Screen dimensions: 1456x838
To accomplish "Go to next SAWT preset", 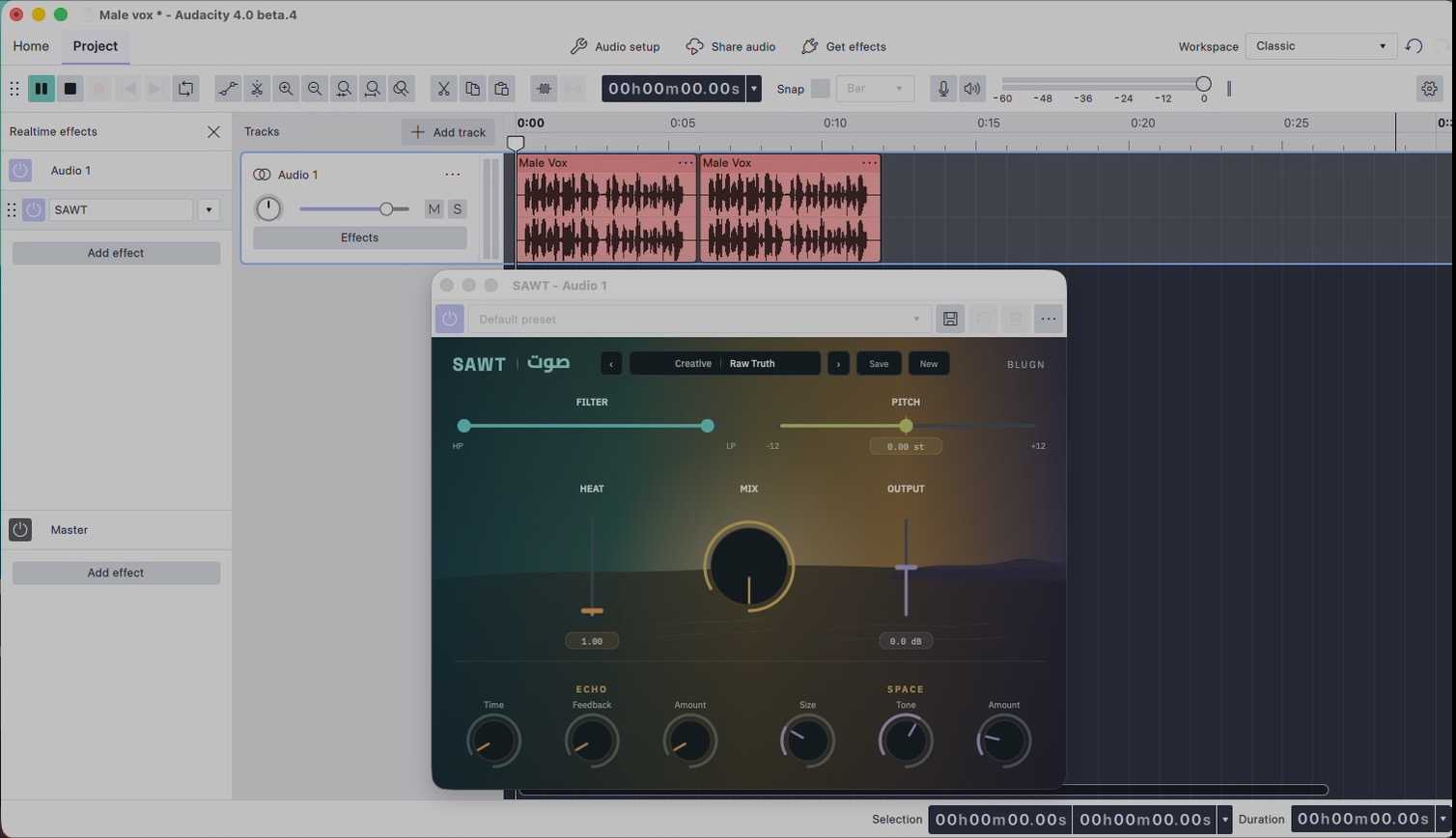I will [838, 364].
